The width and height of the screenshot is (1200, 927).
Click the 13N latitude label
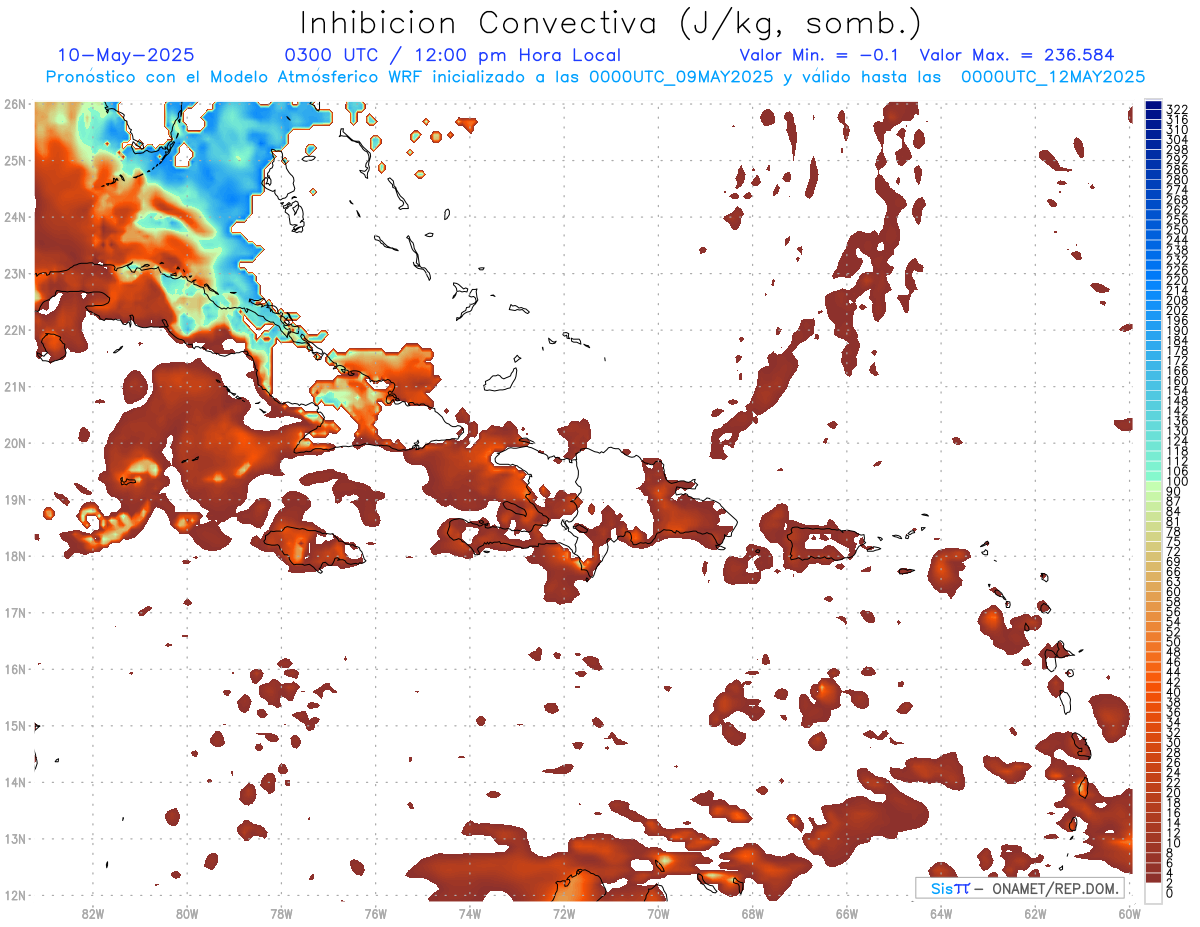click(x=14, y=838)
